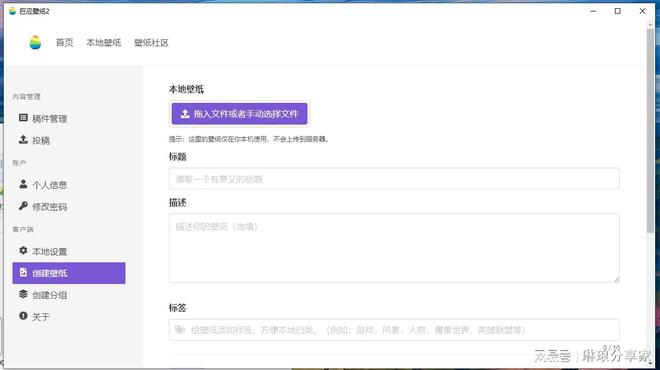The image size is (660, 370).
Task: Switch to 本地壁纸 tab
Action: click(104, 43)
